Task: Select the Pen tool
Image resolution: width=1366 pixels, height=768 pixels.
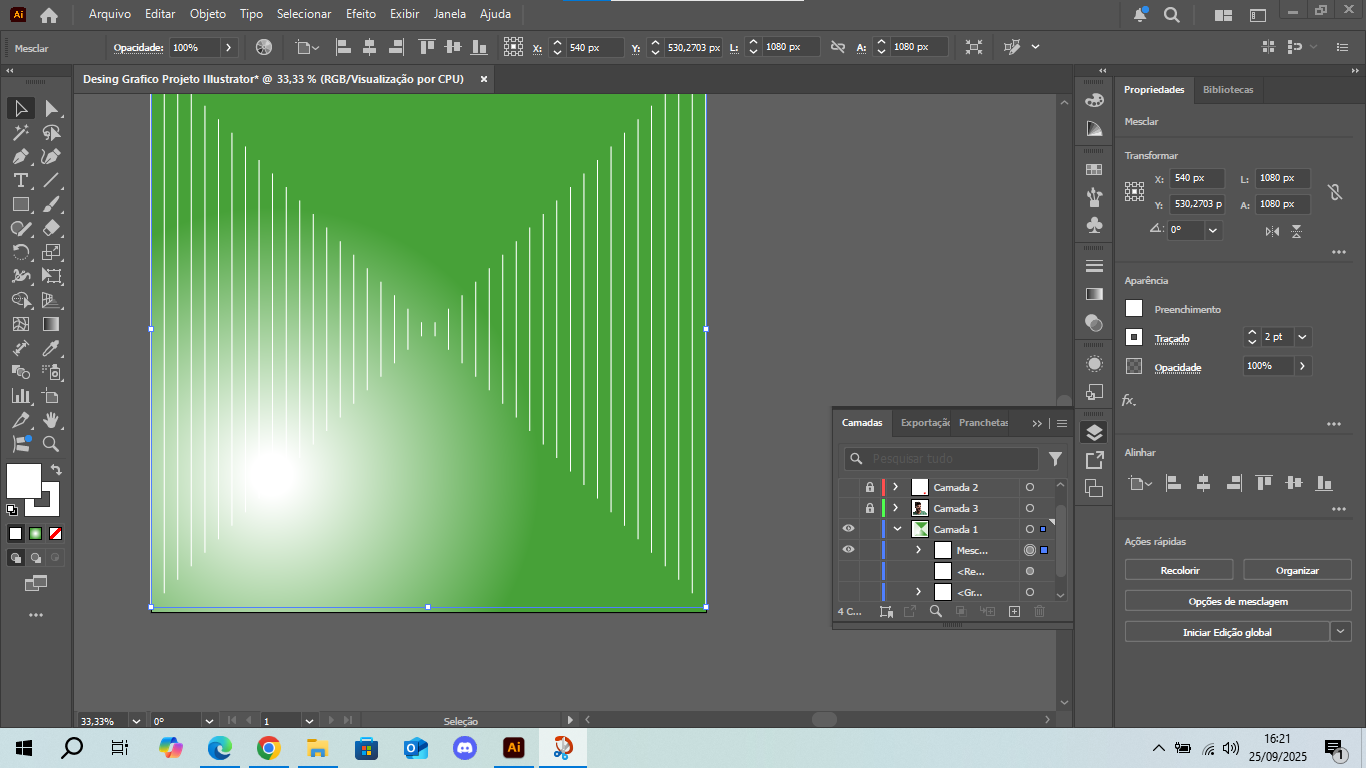Action: 21,156
